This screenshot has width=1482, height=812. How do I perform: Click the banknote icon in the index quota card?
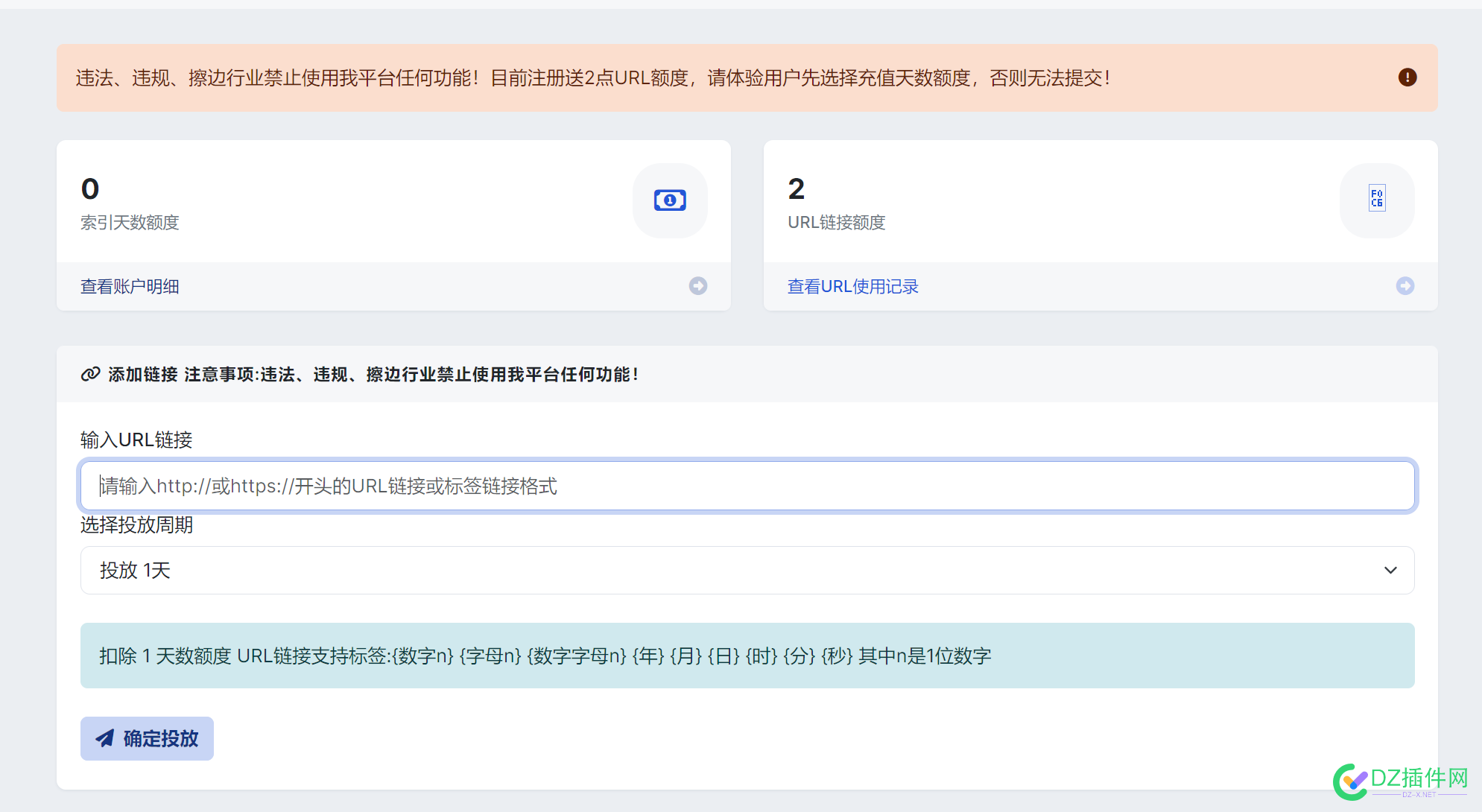coord(670,200)
